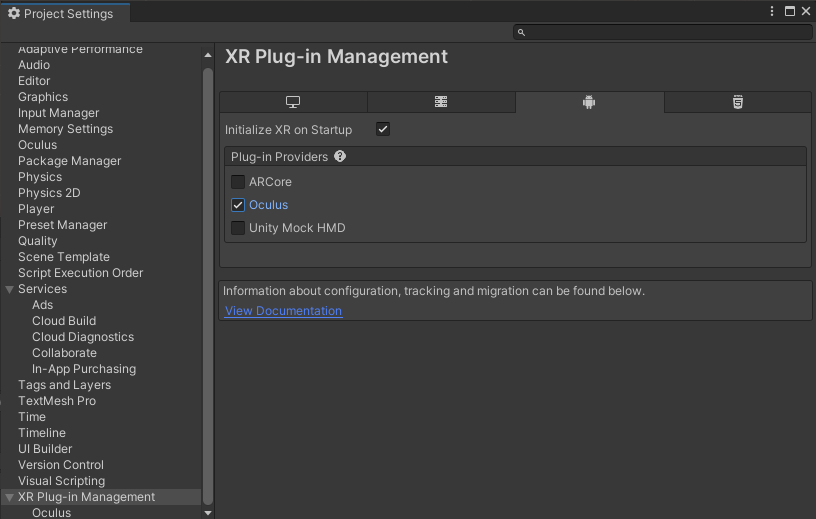Uncheck the Oculus plug-in provider
Viewport: 816px width, 519px height.
[238, 205]
